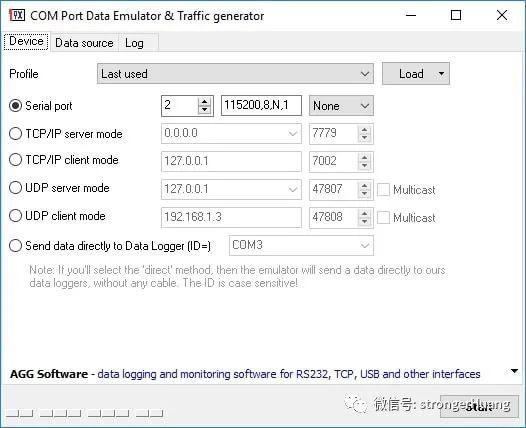The image size is (526, 428).
Task: Select the TCP/IP server mode radio button
Action: pos(15,133)
